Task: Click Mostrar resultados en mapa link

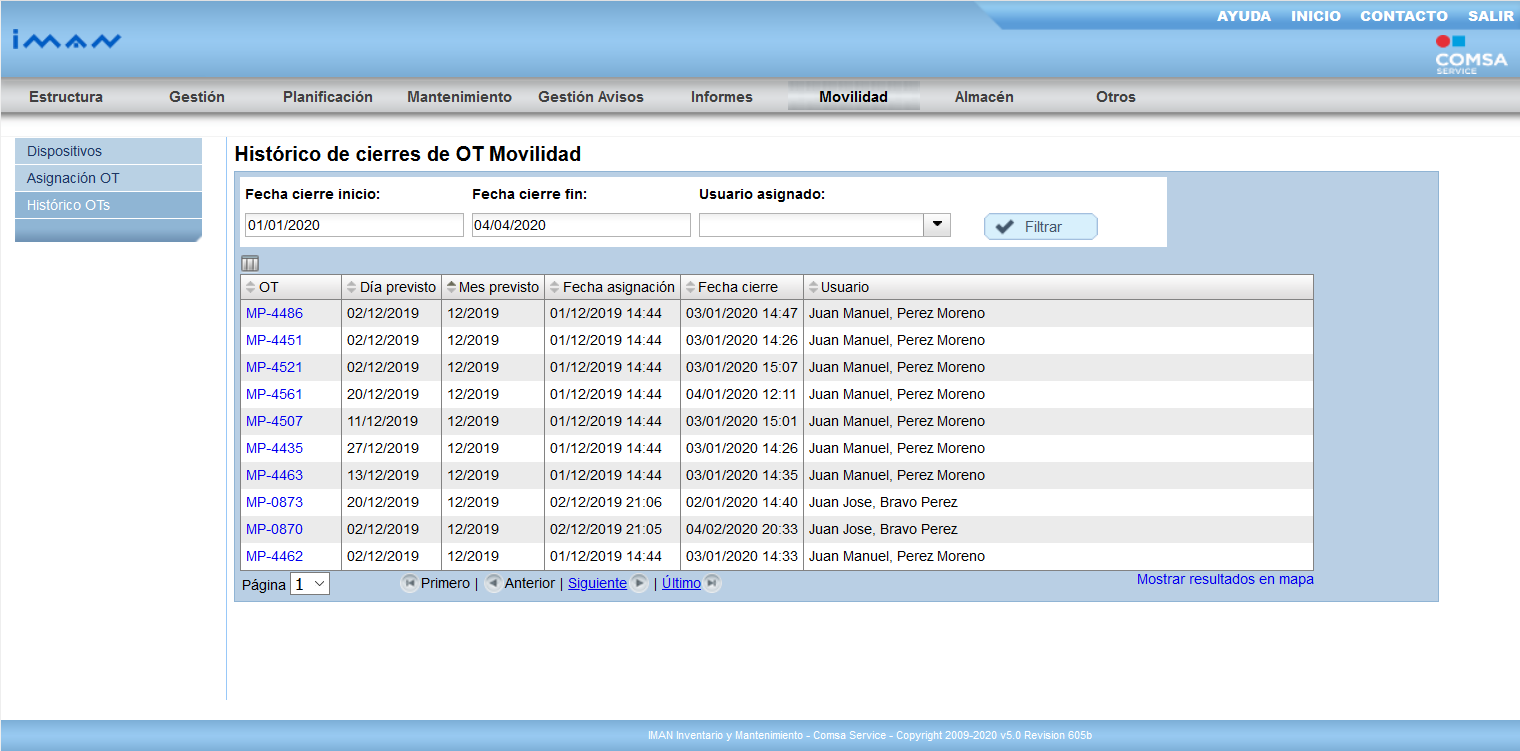Action: point(1225,579)
